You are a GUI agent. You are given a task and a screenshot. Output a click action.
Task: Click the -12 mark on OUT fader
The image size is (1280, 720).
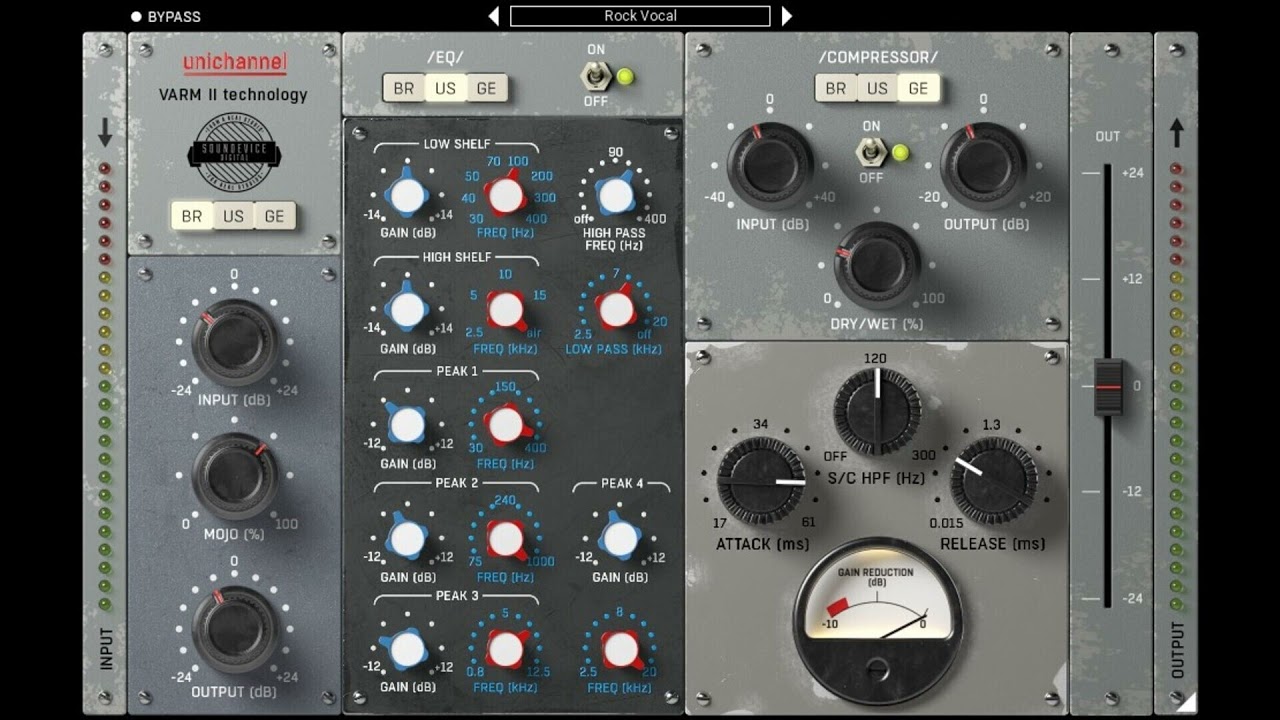pyautogui.click(x=1132, y=492)
